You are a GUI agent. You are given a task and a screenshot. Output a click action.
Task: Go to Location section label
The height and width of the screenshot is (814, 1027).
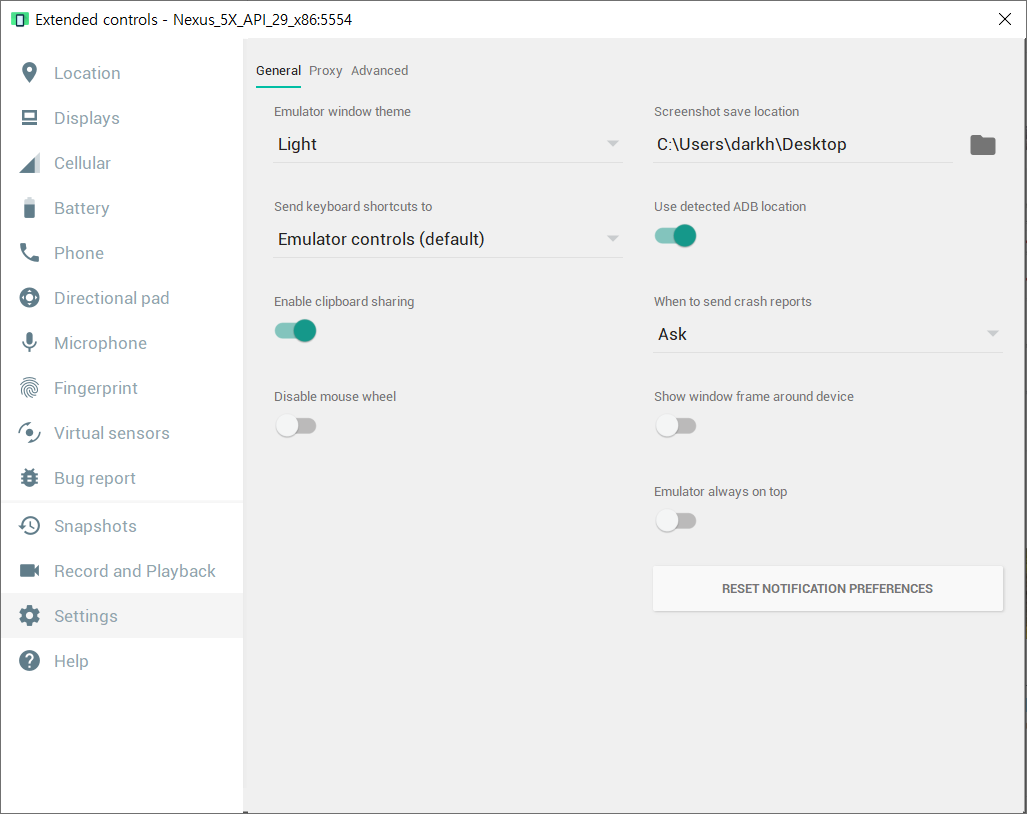87,73
